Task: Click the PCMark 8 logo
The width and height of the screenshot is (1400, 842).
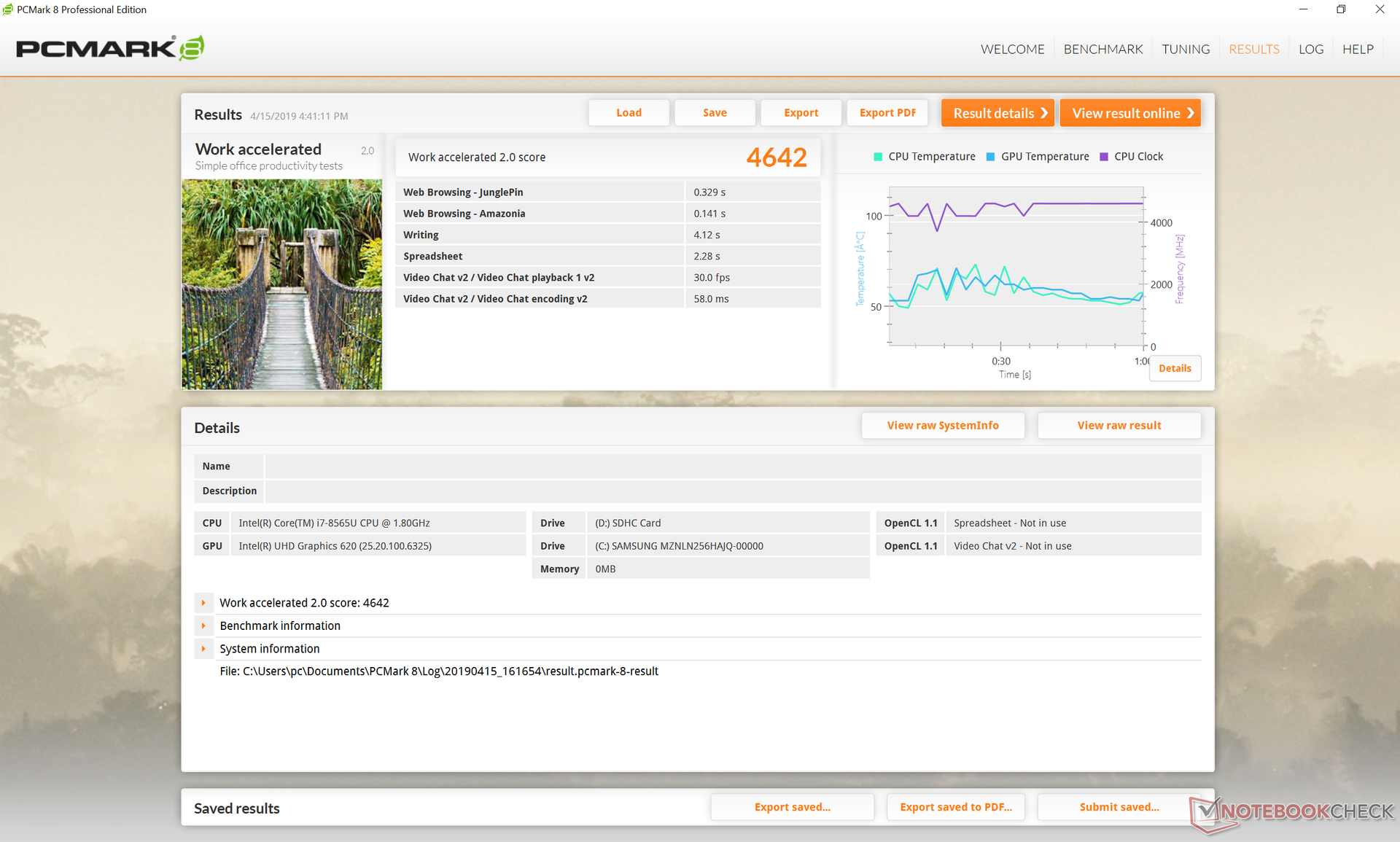Action: [x=109, y=48]
